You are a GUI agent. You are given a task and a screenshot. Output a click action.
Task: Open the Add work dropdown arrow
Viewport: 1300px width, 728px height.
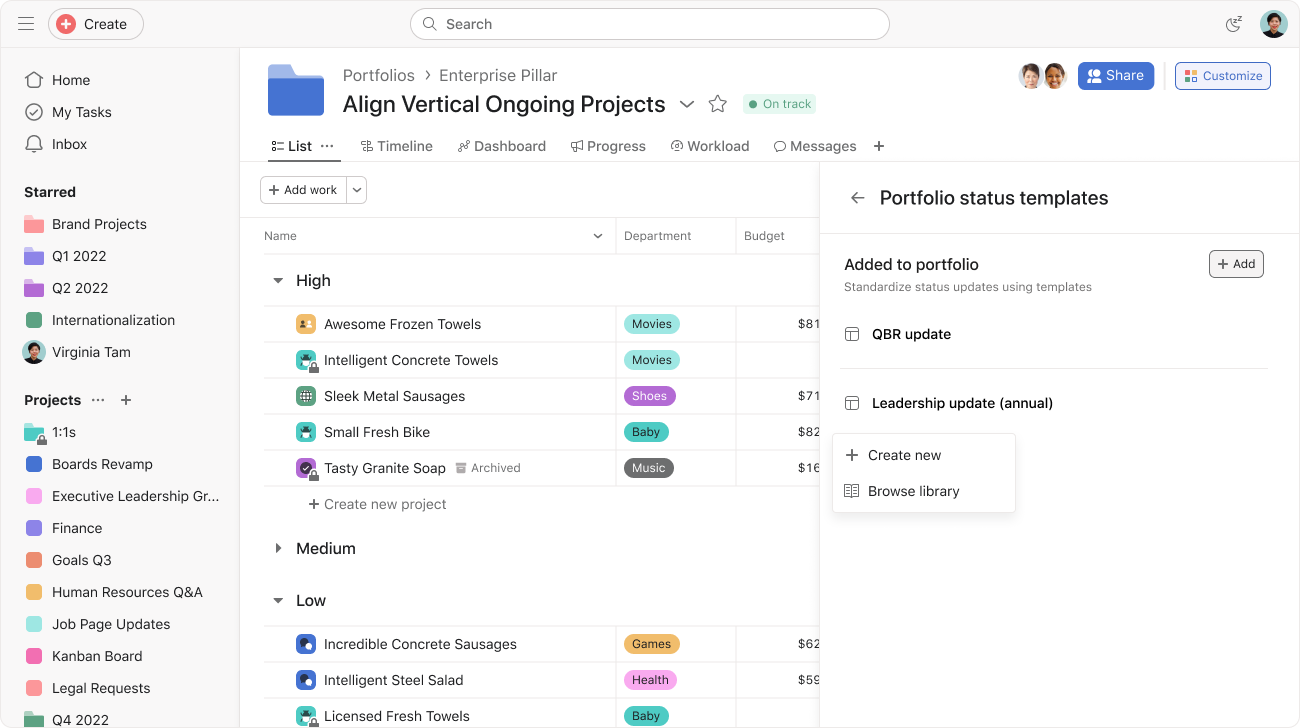point(357,190)
